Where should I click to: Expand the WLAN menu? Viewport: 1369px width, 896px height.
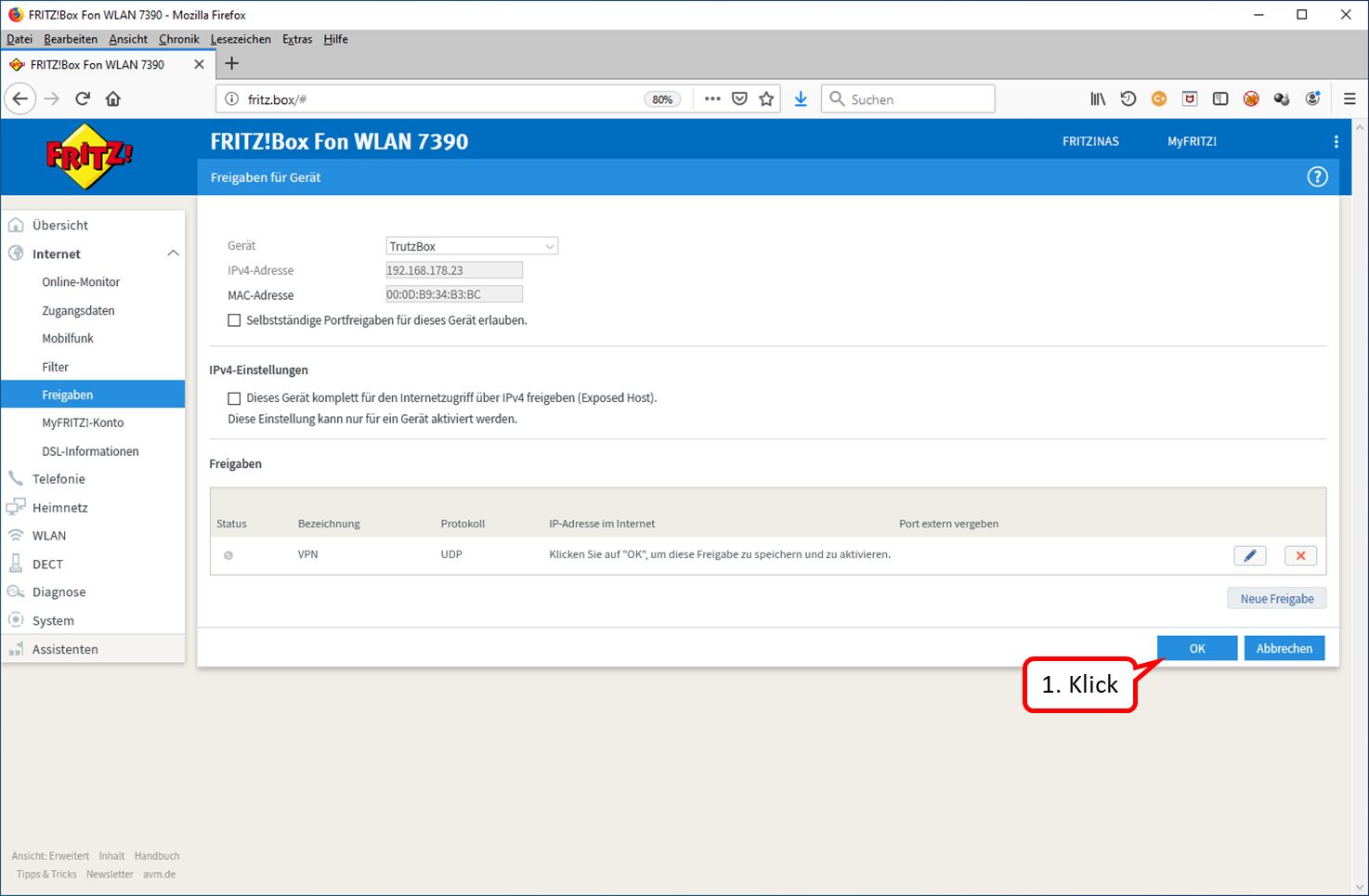(49, 536)
